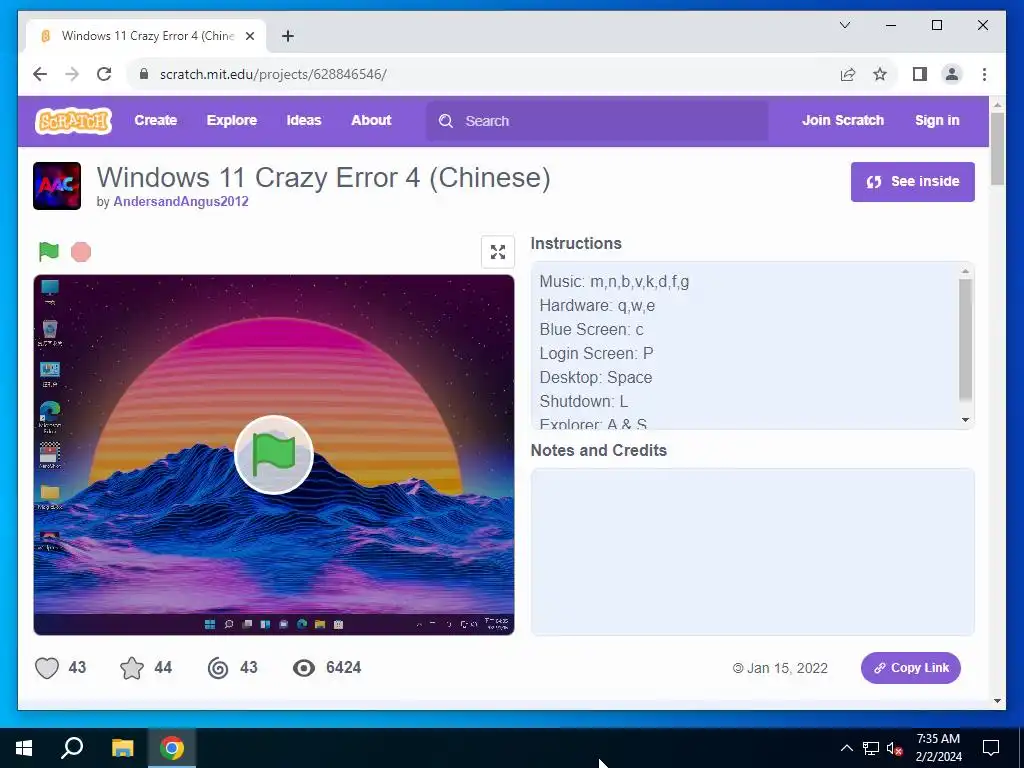Click the favorite star icon

click(132, 668)
